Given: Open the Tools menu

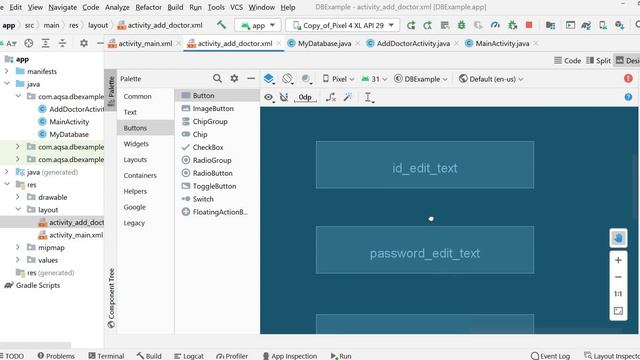Looking at the screenshot, I should (216, 7).
